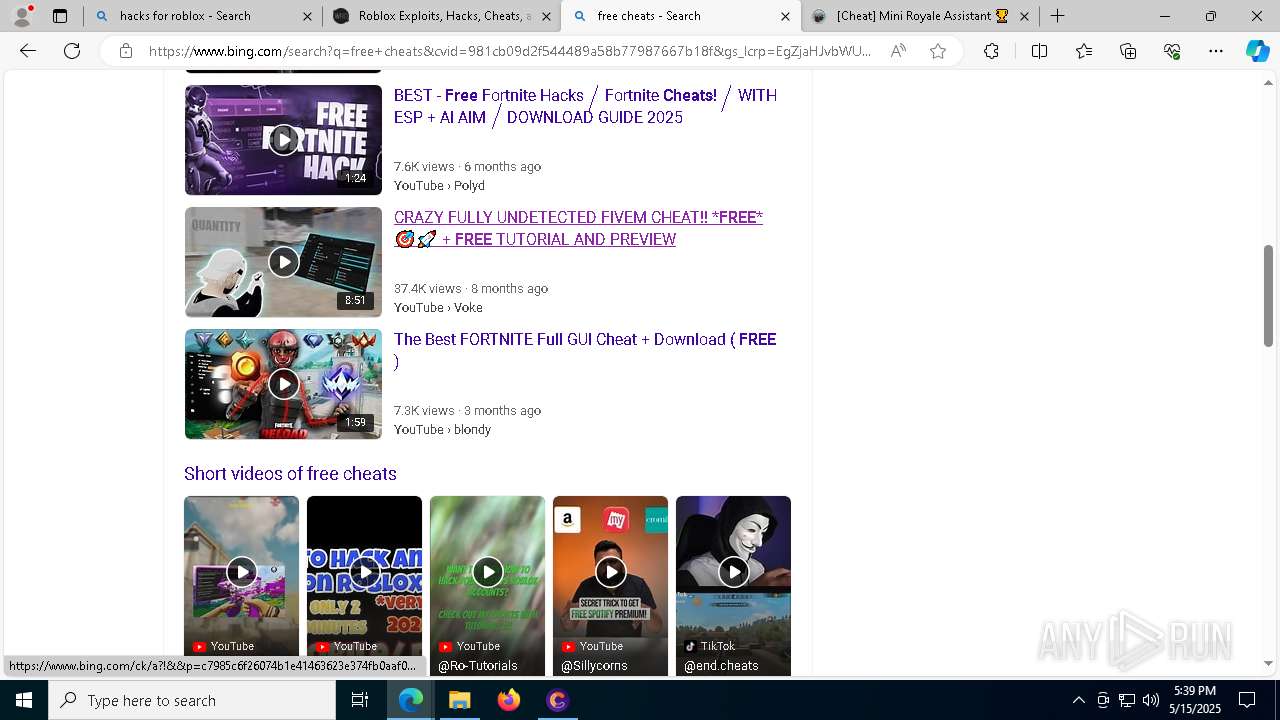1280x720 pixels.
Task: Open the Collections icon
Action: [1128, 51]
